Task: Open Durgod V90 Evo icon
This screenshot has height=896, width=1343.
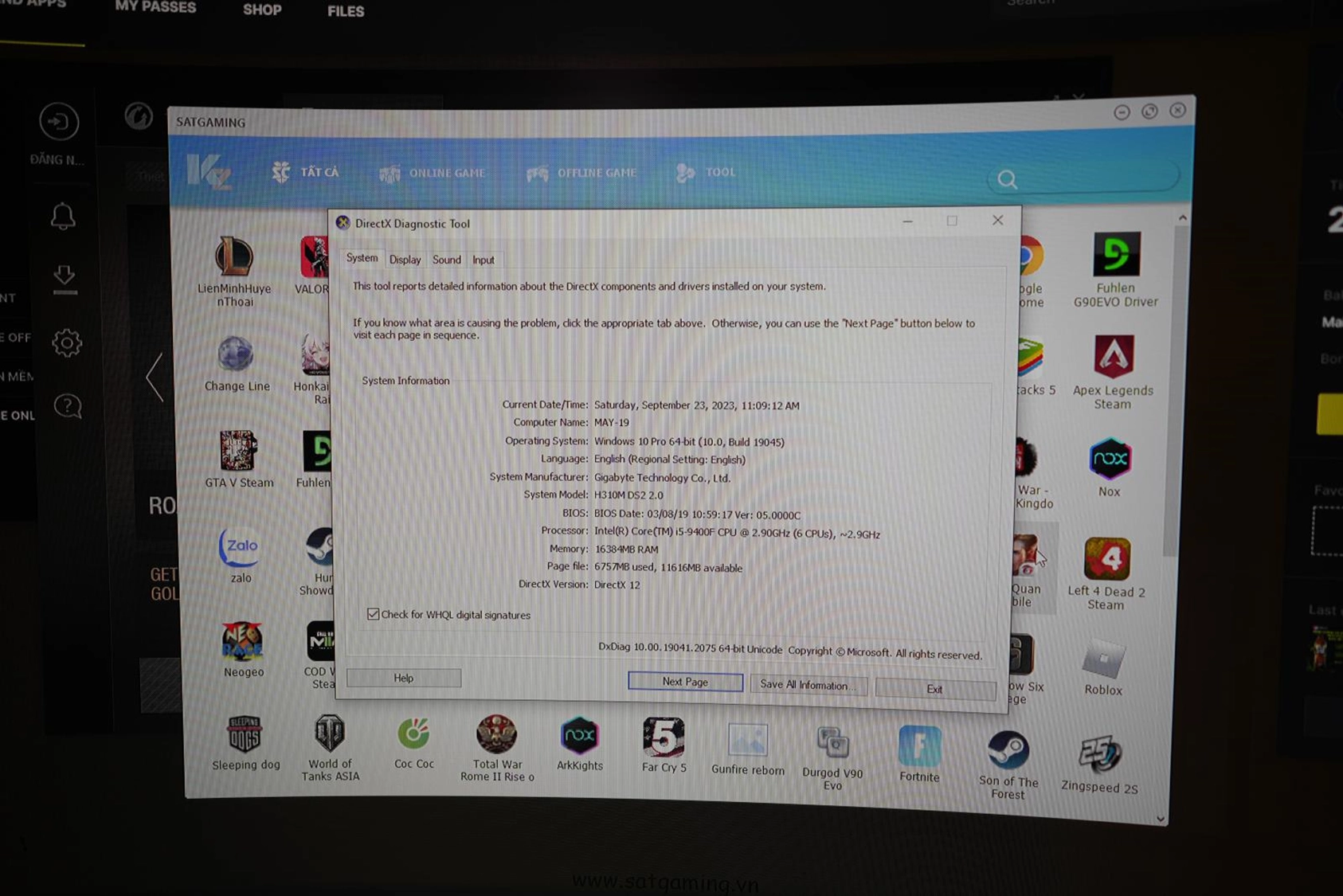Action: click(832, 743)
